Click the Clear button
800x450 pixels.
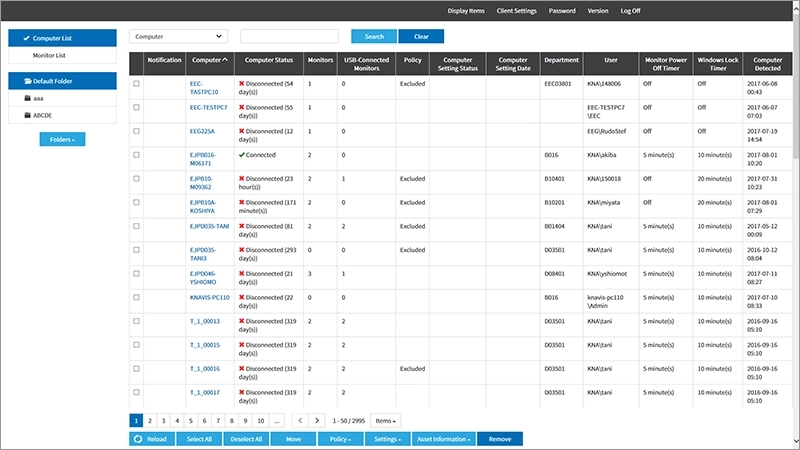pos(421,36)
